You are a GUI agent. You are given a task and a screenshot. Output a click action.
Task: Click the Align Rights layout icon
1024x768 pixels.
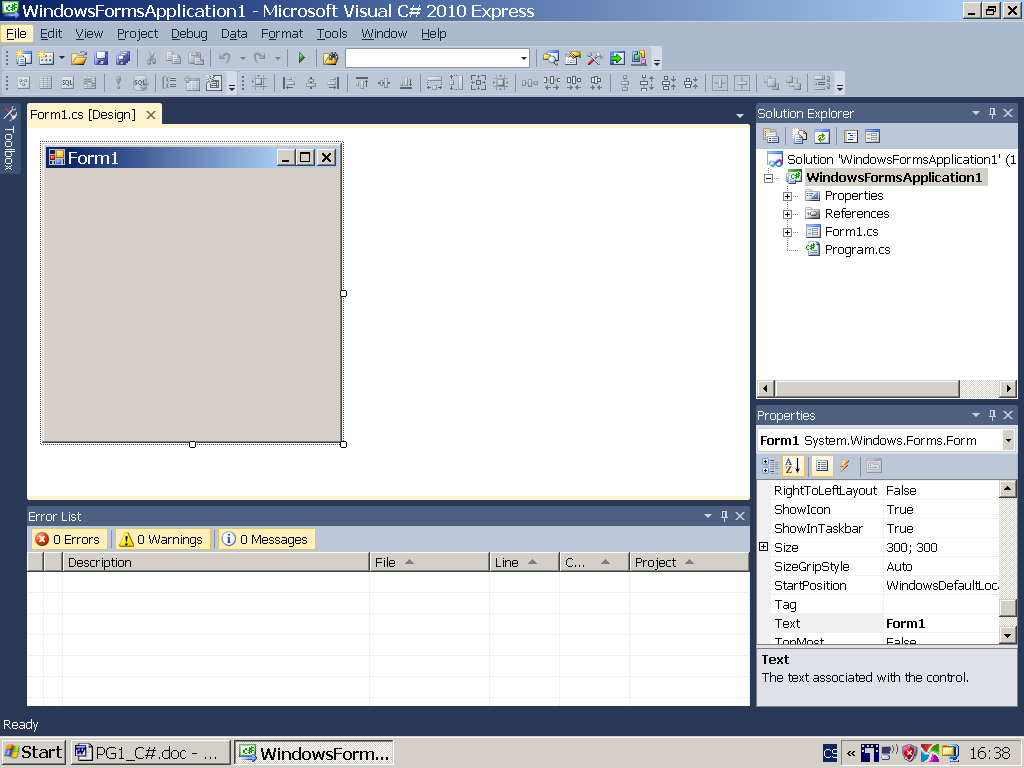(333, 83)
